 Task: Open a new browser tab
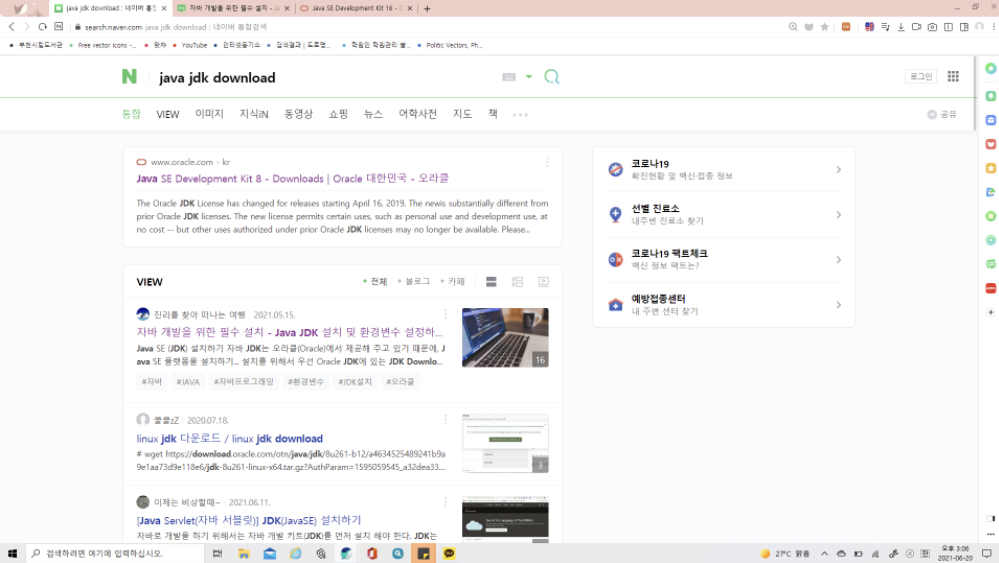[x=427, y=8]
